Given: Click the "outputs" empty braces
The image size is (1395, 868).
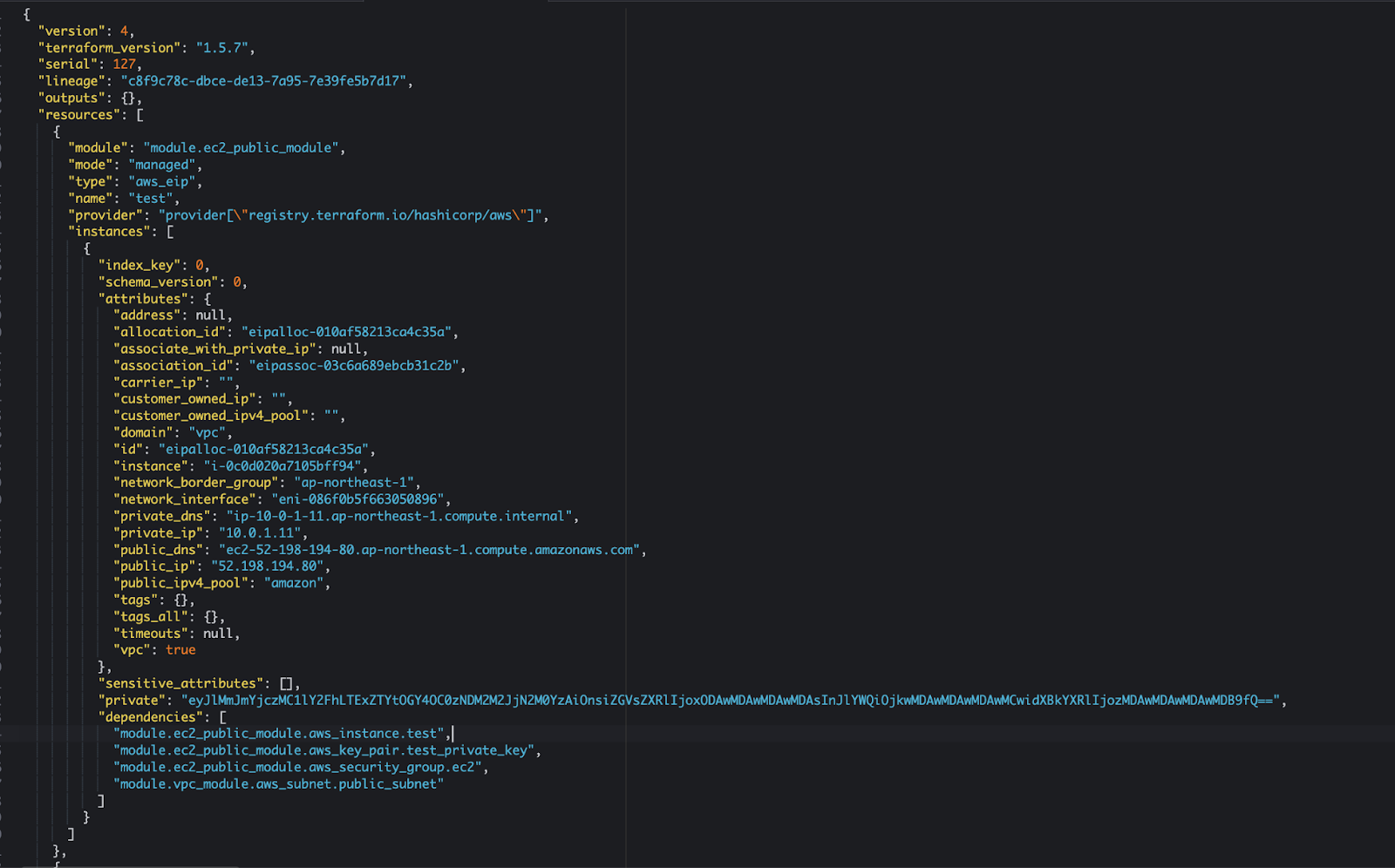Looking at the screenshot, I should tap(127, 98).
